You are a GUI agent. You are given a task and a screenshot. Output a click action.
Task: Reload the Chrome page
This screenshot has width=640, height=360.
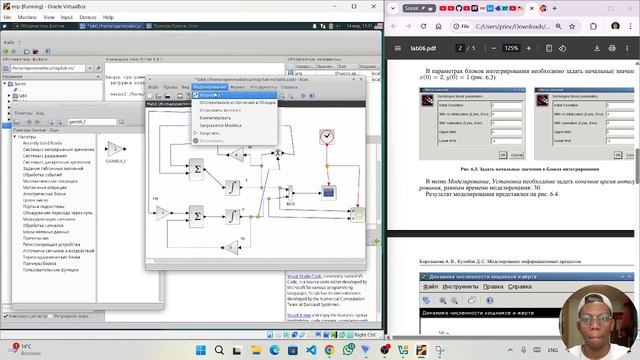(423, 26)
